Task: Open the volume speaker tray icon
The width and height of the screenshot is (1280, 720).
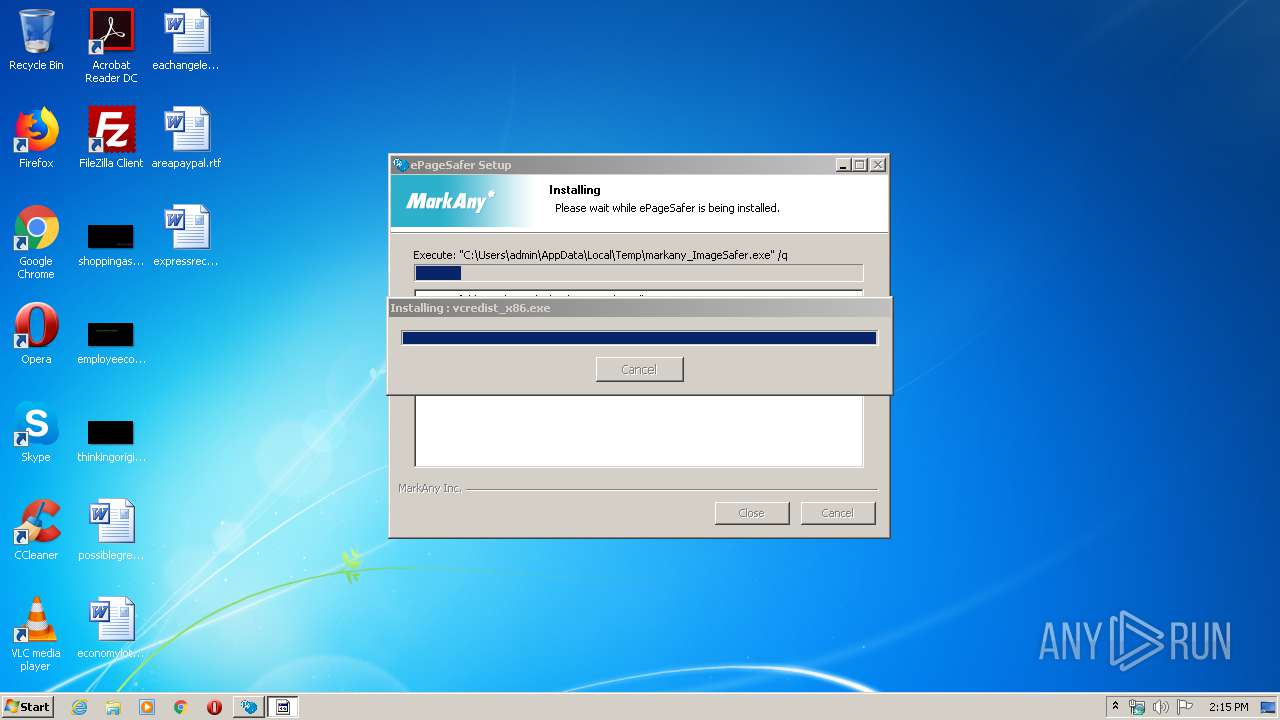Action: 1161,707
